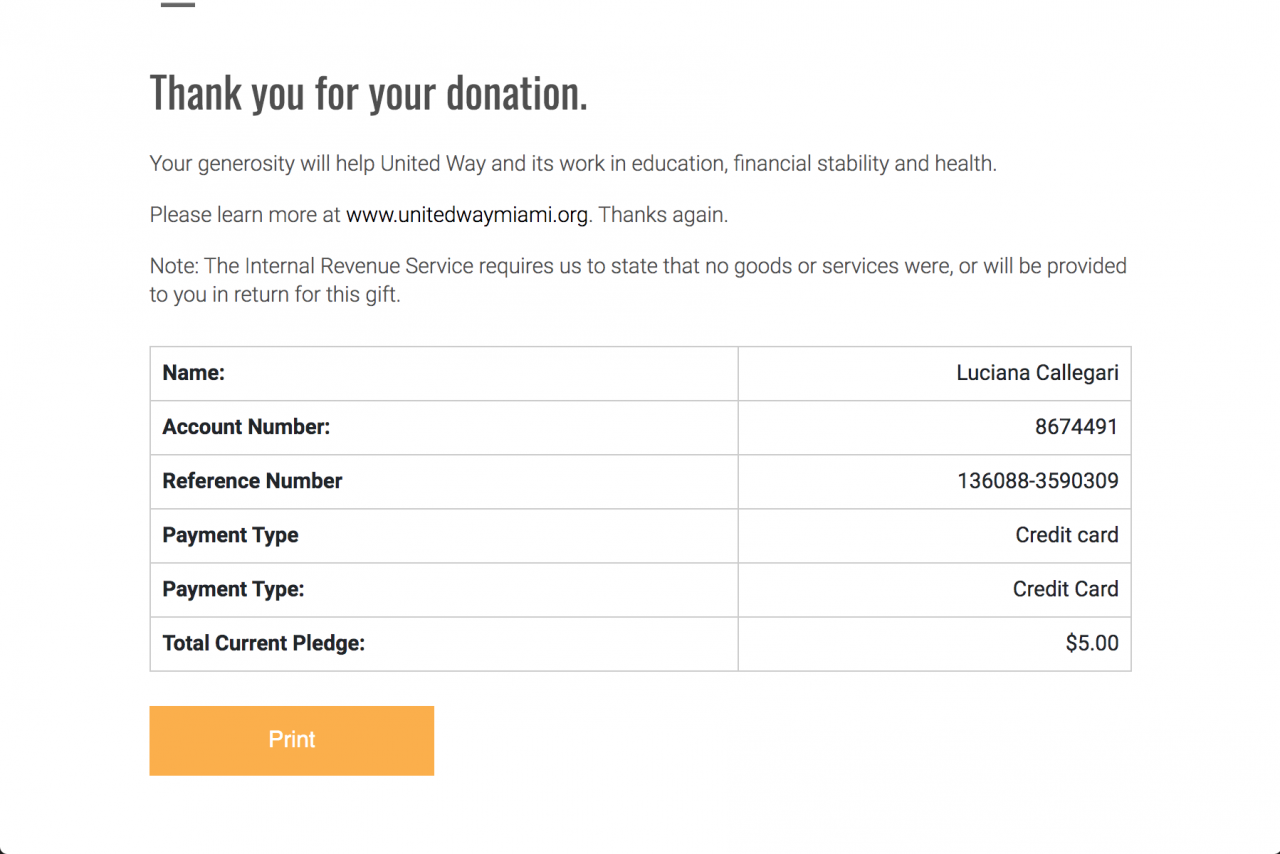Click the generosity message about United Way
The height and width of the screenshot is (854, 1280).
572,163
